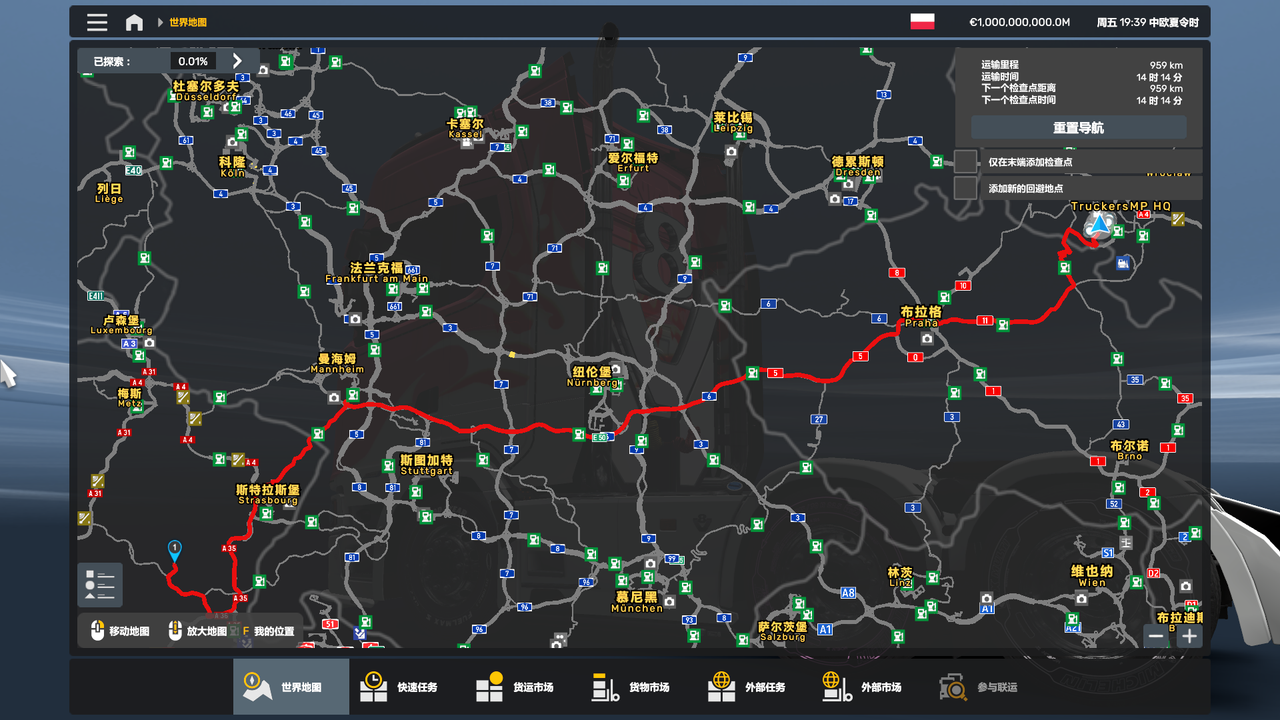This screenshot has height=720, width=1280.
Task: Click the camera icon near Wien
Action: (x=1081, y=599)
